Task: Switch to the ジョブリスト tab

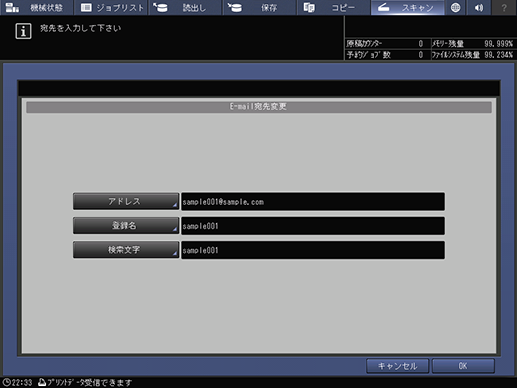Action: click(111, 7)
